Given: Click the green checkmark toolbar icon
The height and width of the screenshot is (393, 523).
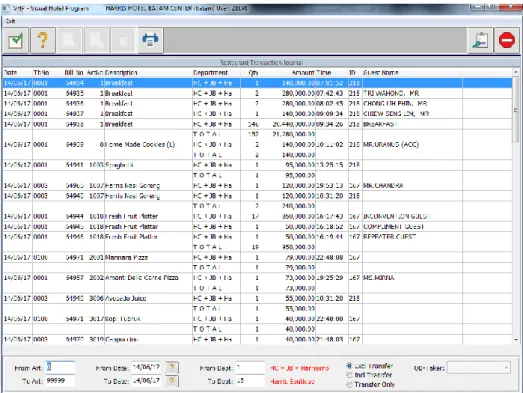Looking at the screenshot, I should (15, 41).
